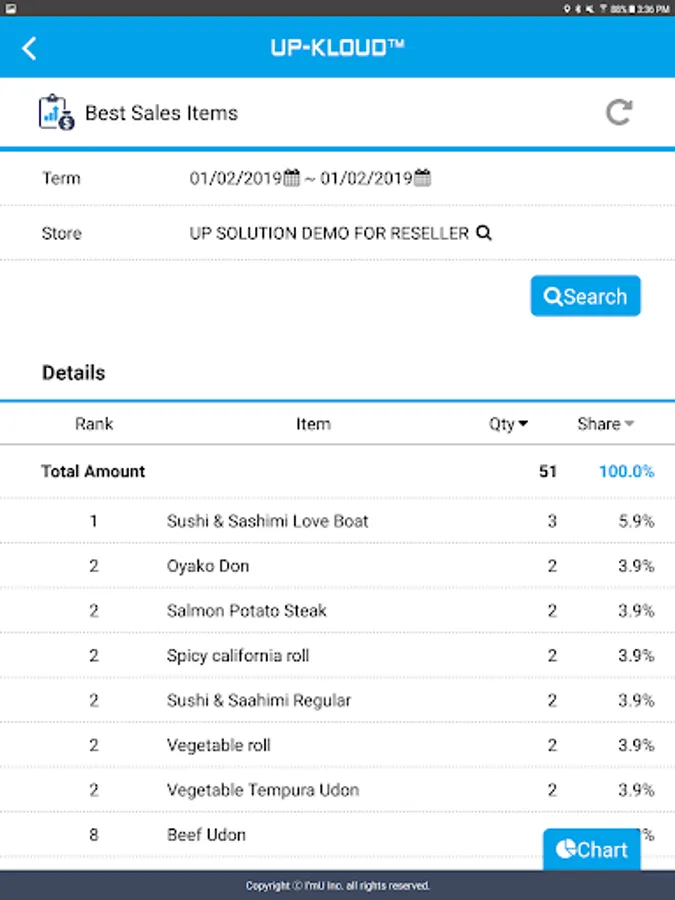Image resolution: width=675 pixels, height=900 pixels.
Task: Open the Chart view button
Action: [591, 849]
